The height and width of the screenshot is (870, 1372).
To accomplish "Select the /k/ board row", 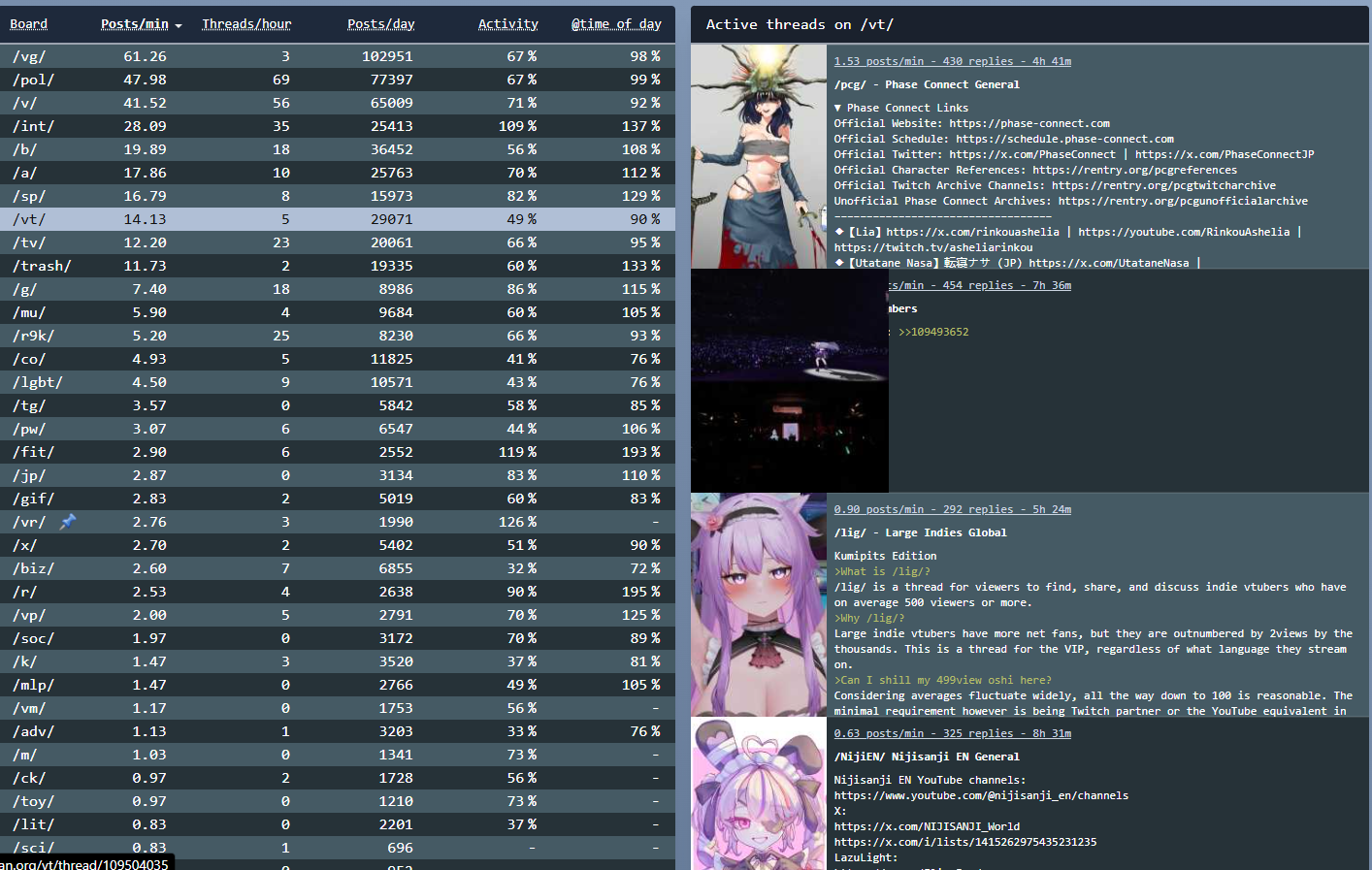I will click(x=338, y=661).
